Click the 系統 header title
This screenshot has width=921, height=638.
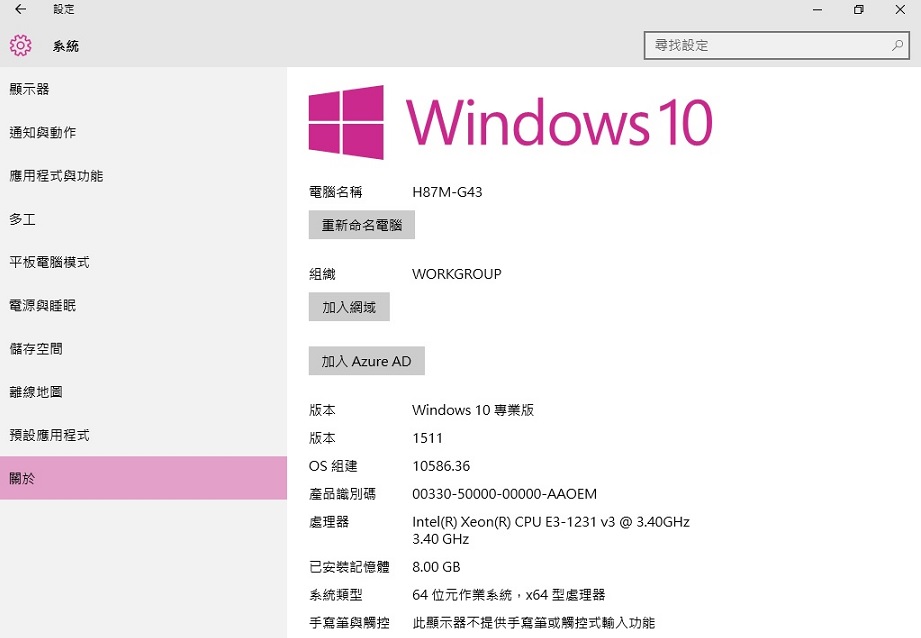66,46
